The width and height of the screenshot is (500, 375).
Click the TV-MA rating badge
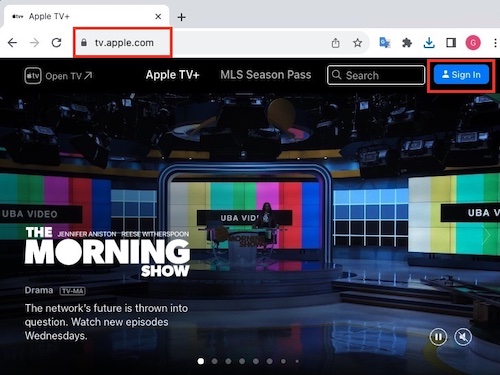[73, 291]
